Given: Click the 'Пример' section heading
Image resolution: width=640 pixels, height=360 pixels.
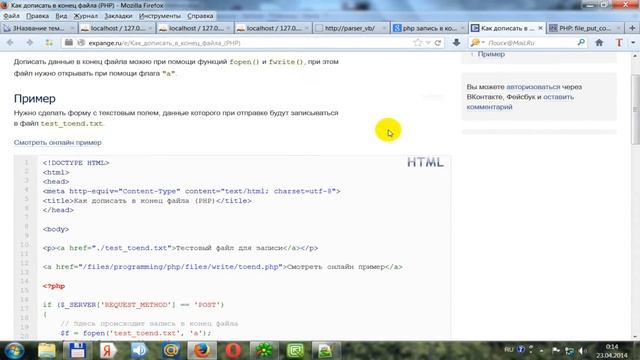Looking at the screenshot, I should tap(35, 98).
